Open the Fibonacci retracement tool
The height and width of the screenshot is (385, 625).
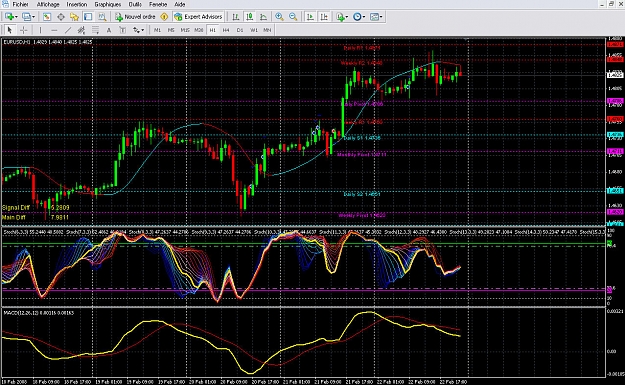pyautogui.click(x=95, y=30)
